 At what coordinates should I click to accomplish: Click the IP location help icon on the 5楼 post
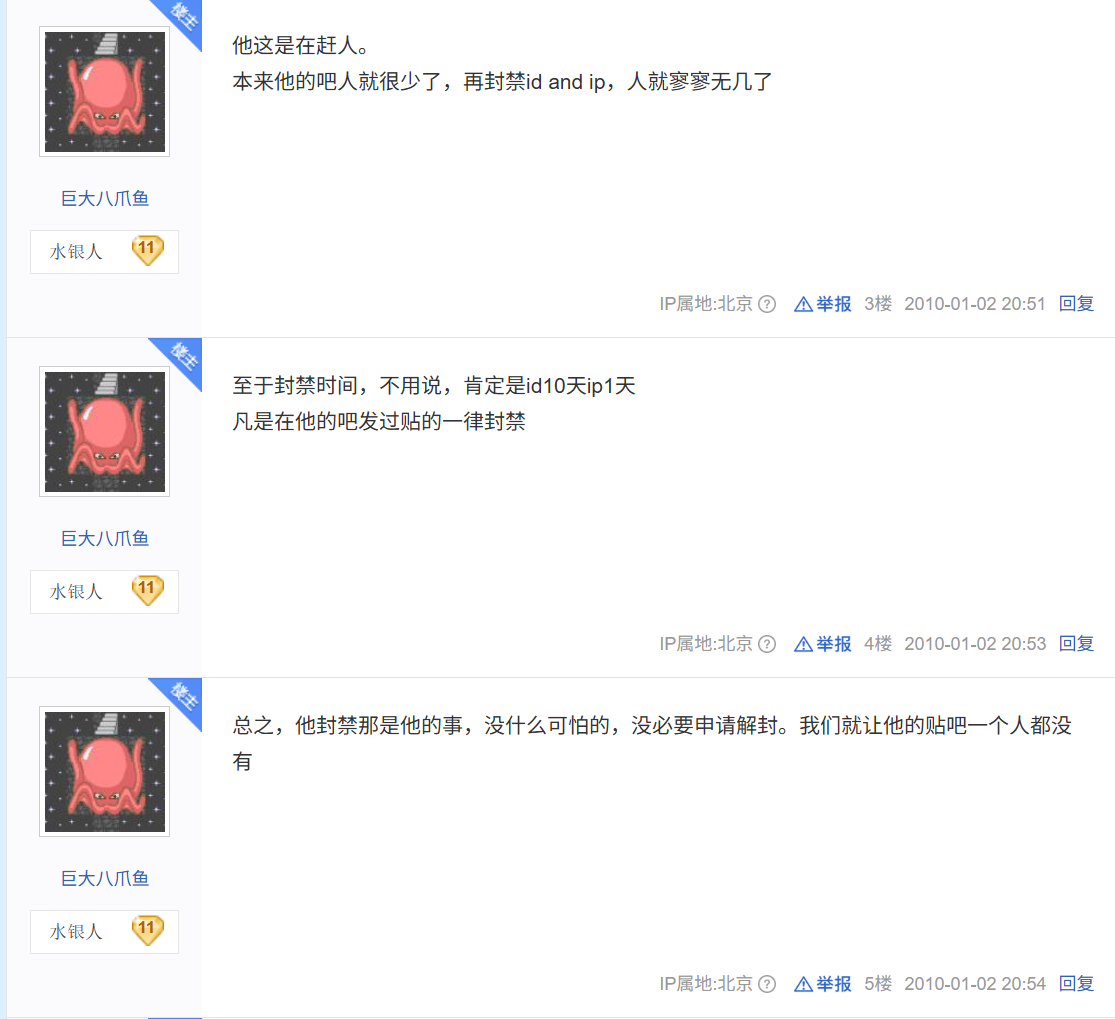(767, 984)
